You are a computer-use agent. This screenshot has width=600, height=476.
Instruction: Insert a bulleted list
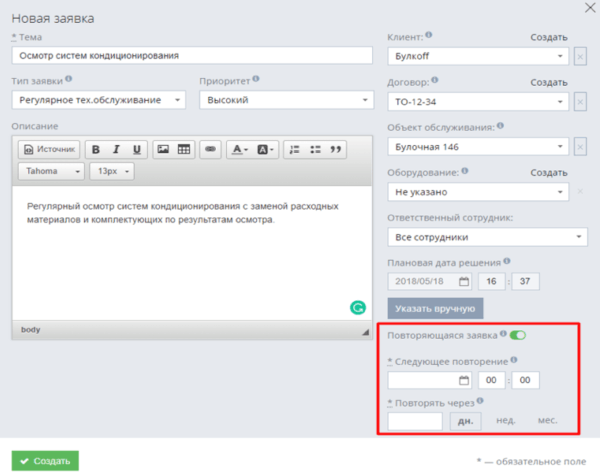click(315, 150)
